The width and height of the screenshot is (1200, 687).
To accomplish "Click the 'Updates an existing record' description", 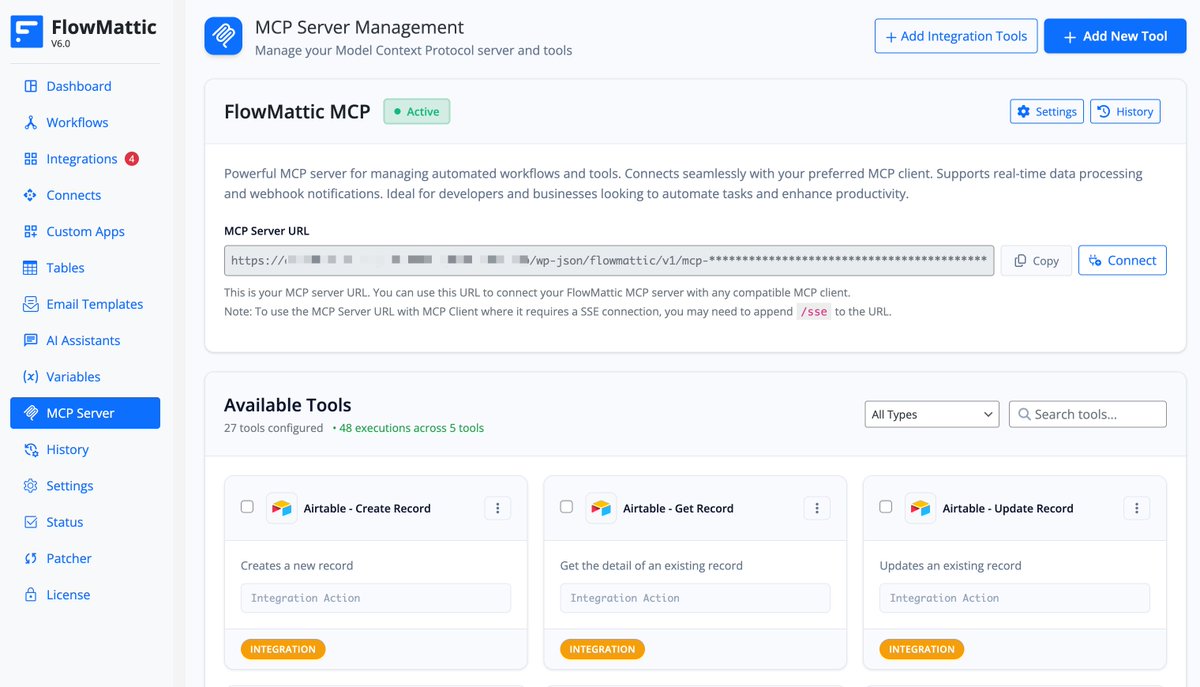I will (951, 565).
